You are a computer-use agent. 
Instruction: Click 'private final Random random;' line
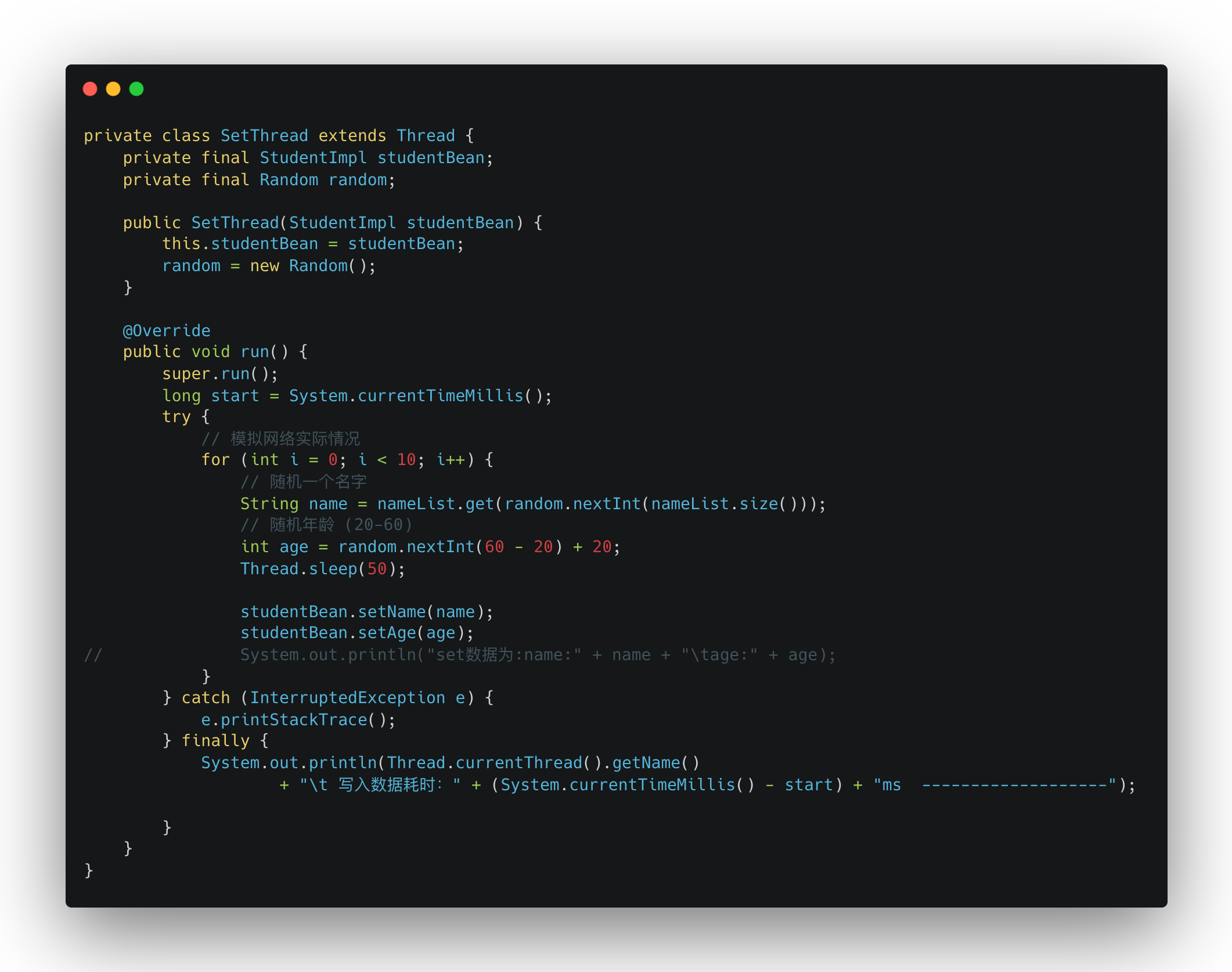(x=259, y=180)
